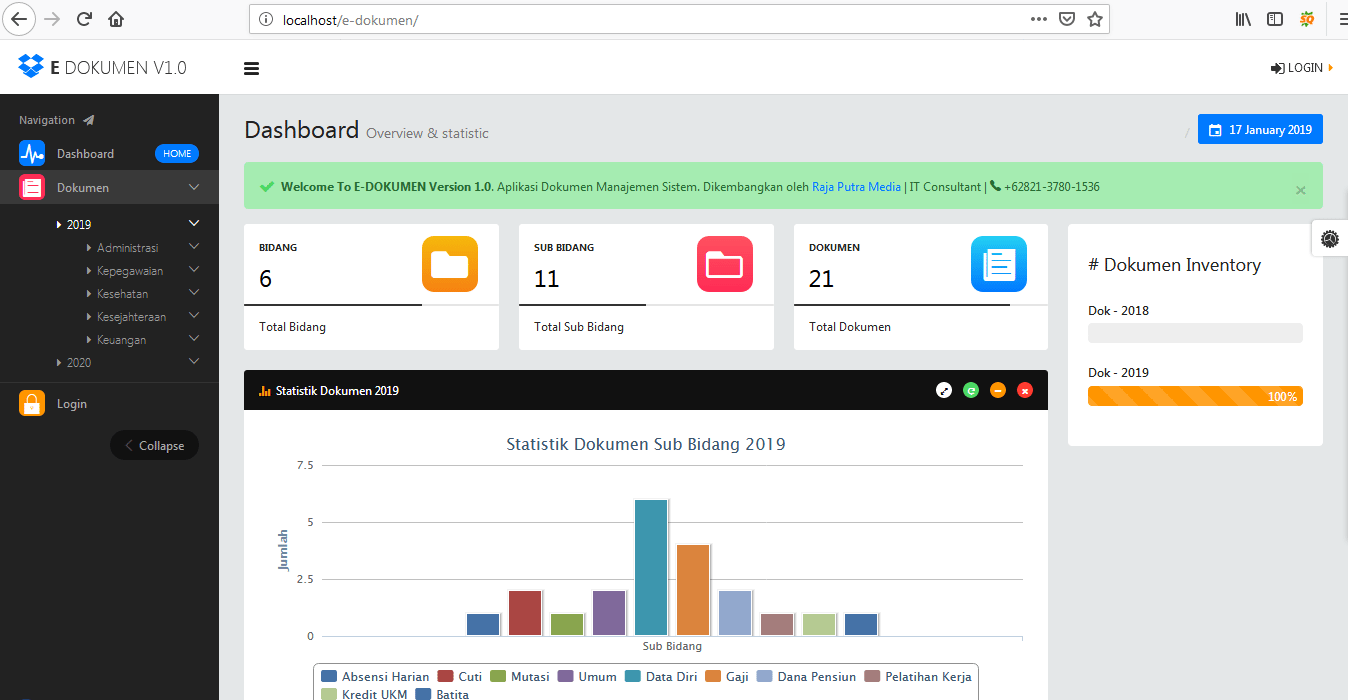Click the yellow Bidang folder icon
Viewport: 1348px width, 700px height.
(x=449, y=264)
